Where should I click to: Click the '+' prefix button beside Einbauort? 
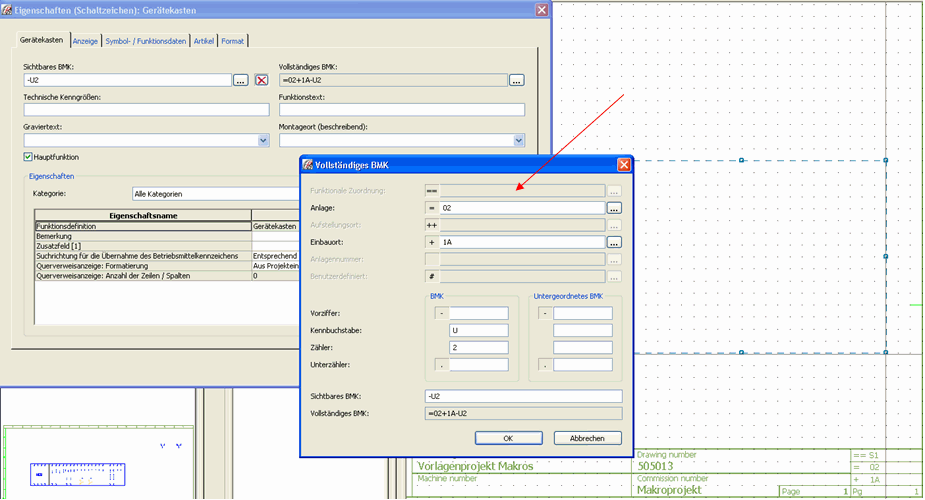(x=432, y=242)
